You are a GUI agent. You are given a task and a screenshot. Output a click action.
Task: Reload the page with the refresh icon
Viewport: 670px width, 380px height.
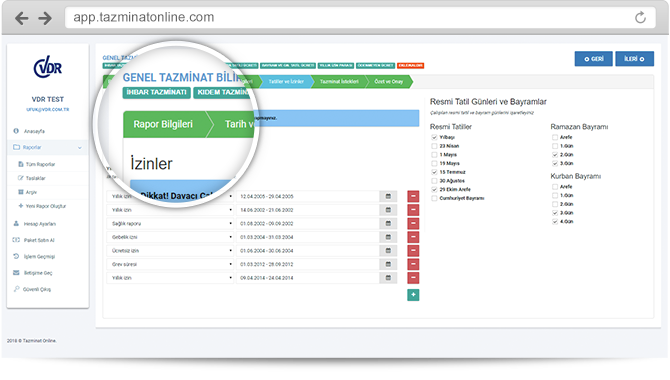(x=640, y=18)
